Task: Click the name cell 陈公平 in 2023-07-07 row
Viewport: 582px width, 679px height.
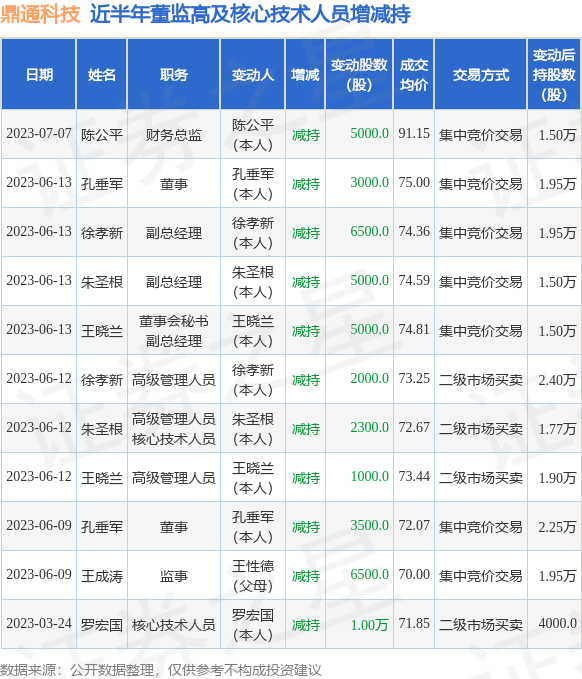Action: click(x=102, y=135)
